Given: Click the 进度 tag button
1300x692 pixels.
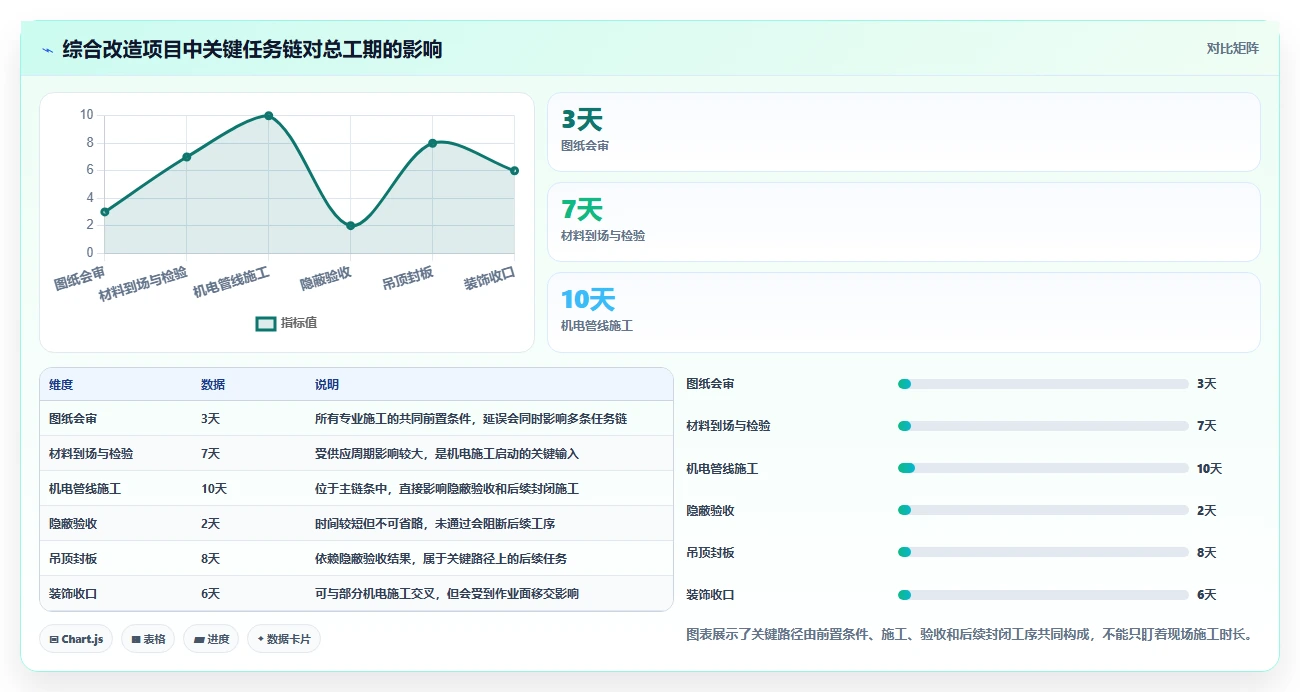Looking at the screenshot, I should [211, 639].
